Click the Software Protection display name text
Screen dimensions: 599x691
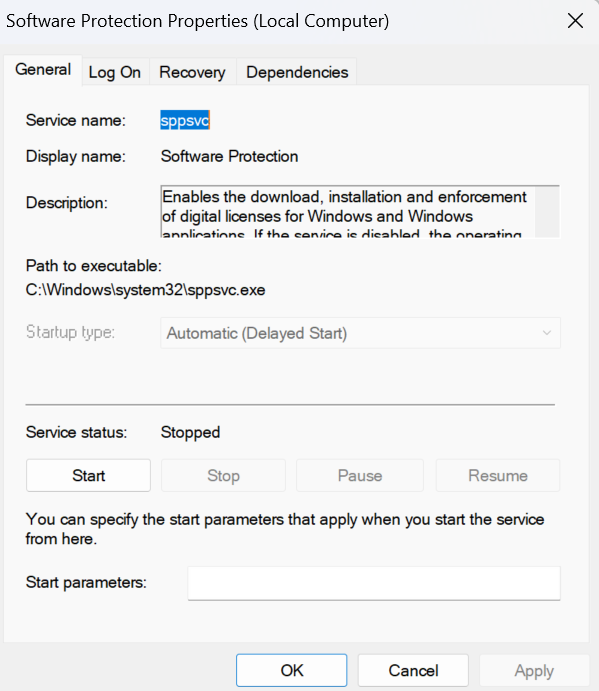pyautogui.click(x=229, y=156)
